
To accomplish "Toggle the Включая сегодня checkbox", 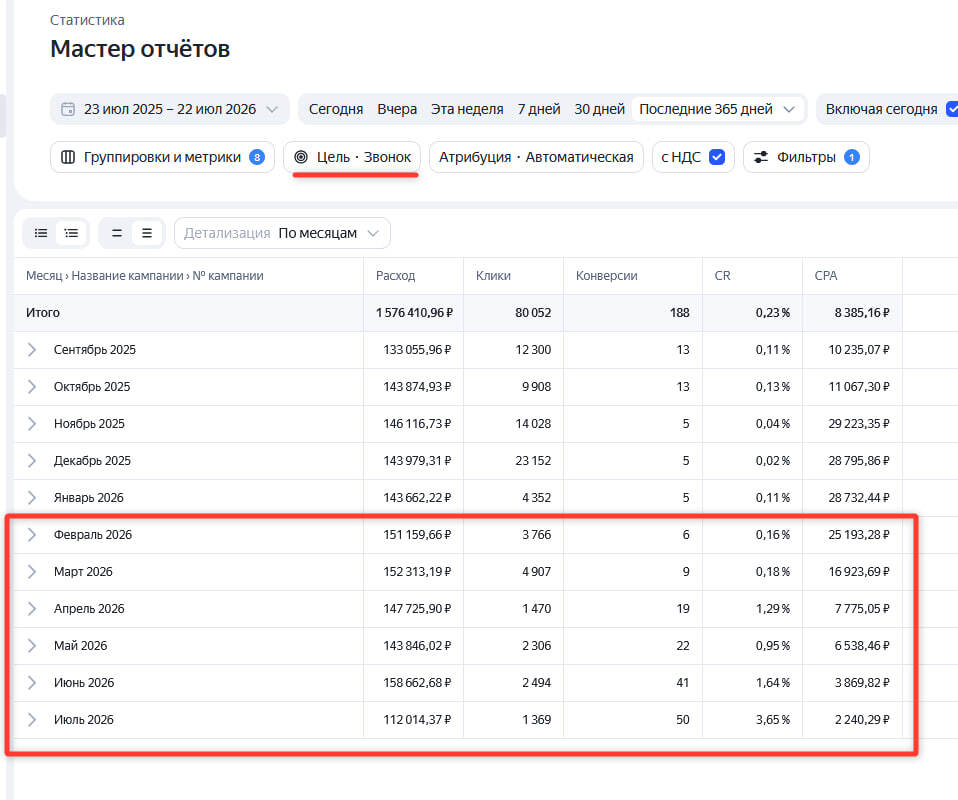I will pyautogui.click(x=953, y=109).
